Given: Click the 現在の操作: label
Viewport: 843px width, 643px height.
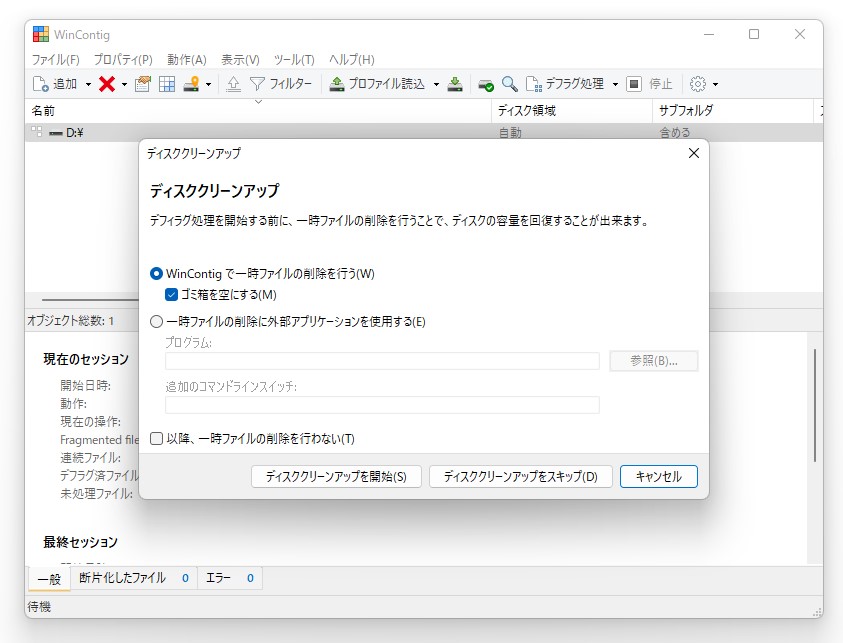Looking at the screenshot, I should 90,421.
